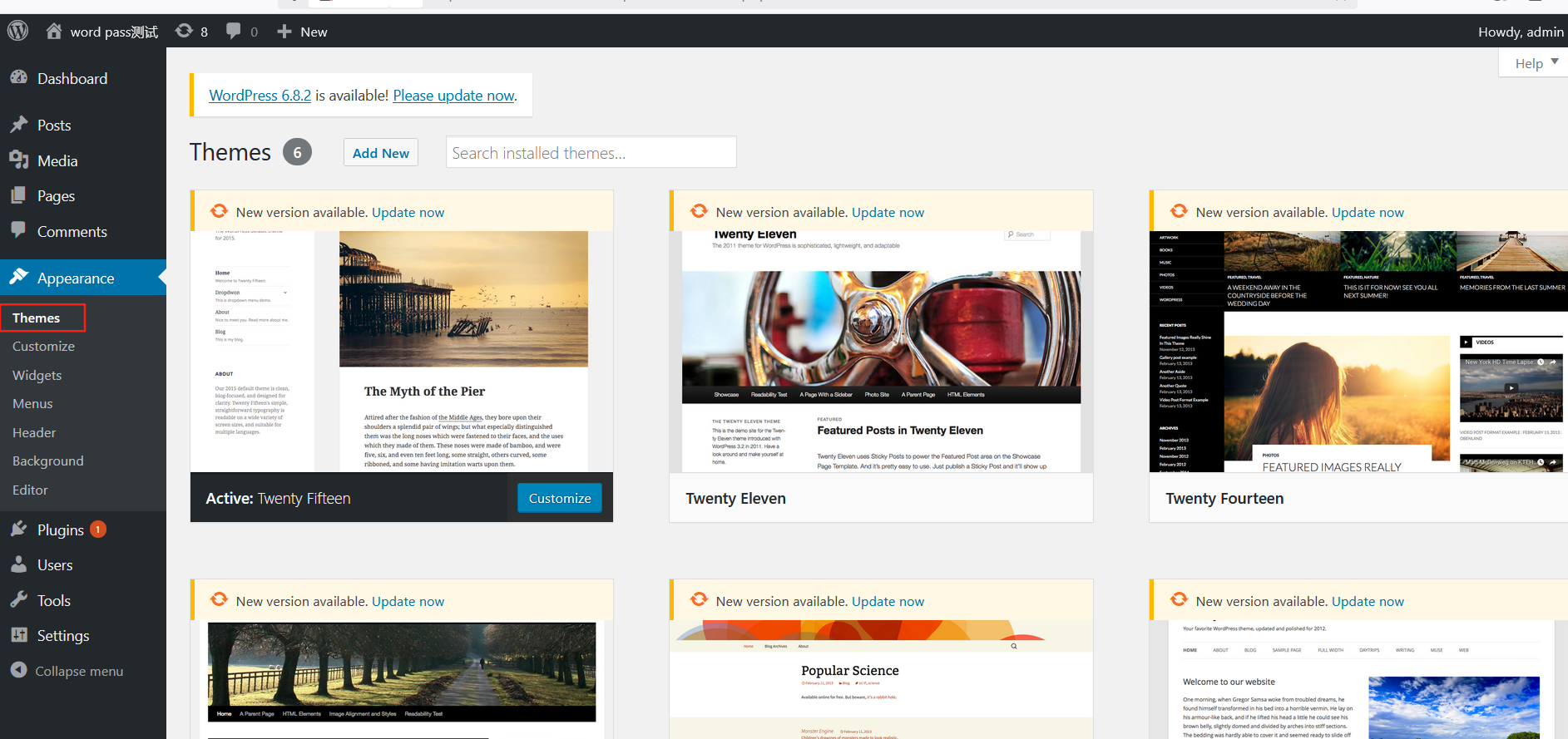Select the Themes submenu item
Viewport: 1568px width, 739px height.
(x=36, y=318)
